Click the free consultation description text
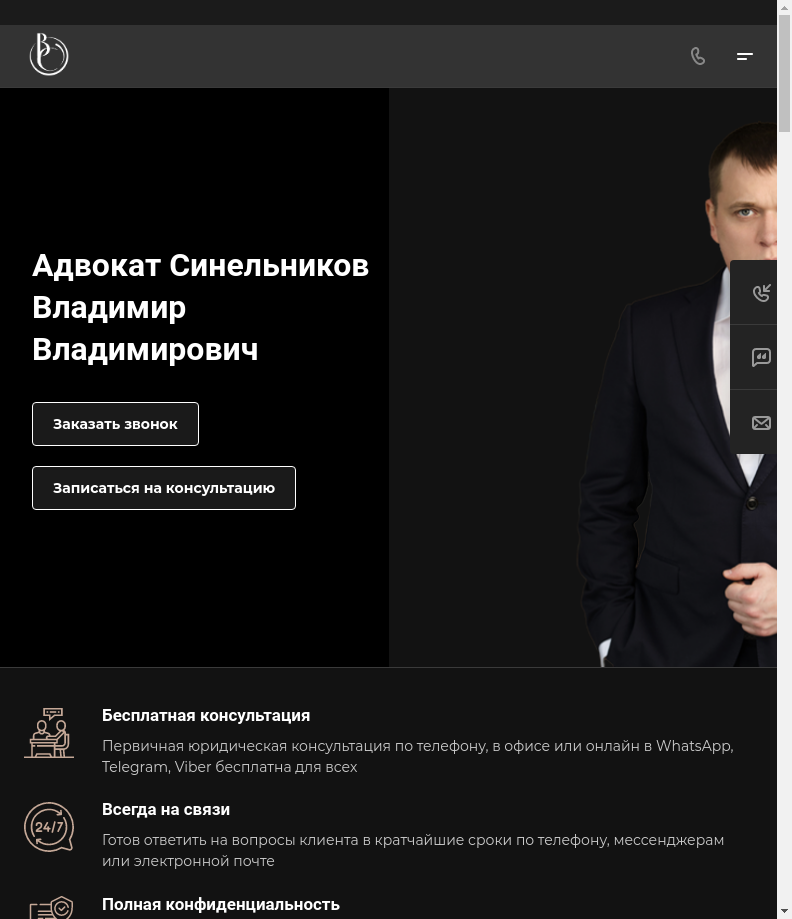The image size is (792, 919). (x=418, y=756)
